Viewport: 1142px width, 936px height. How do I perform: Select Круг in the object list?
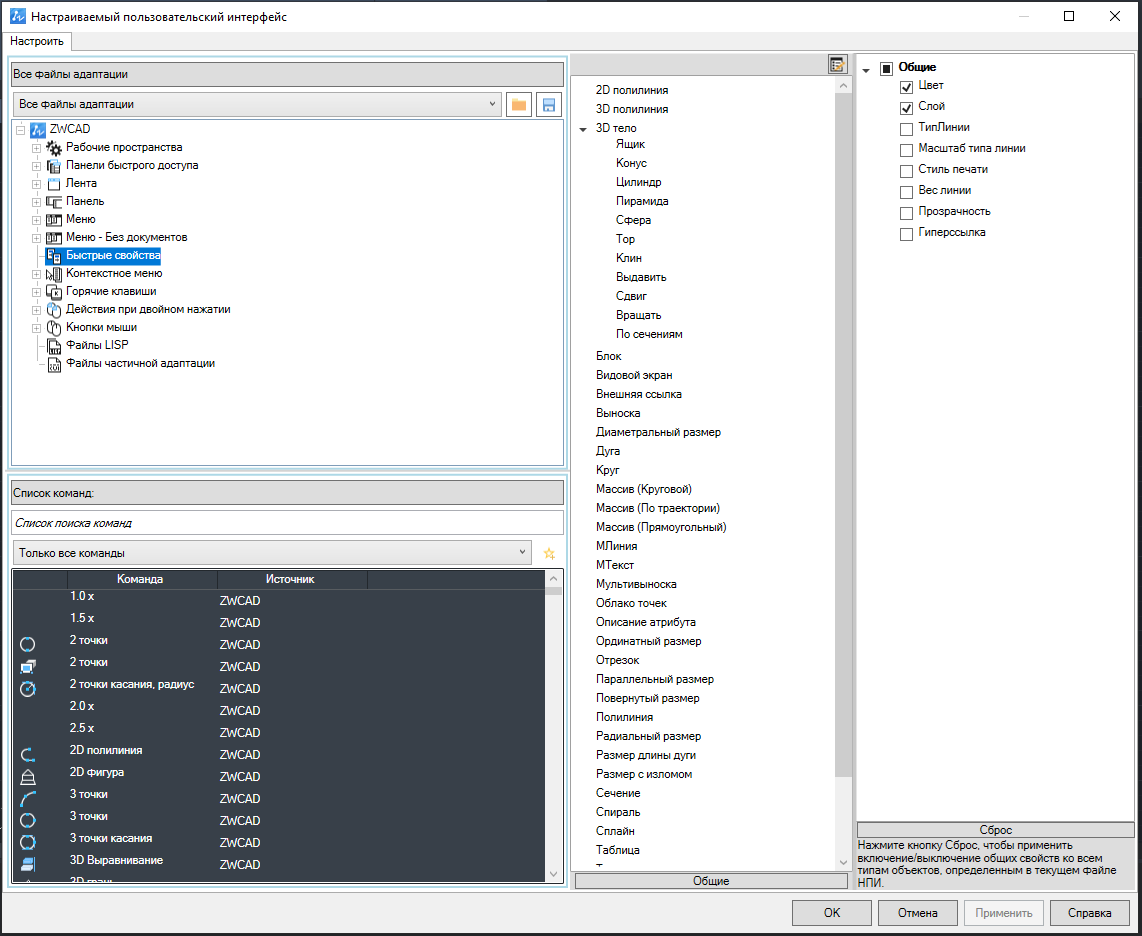[608, 470]
